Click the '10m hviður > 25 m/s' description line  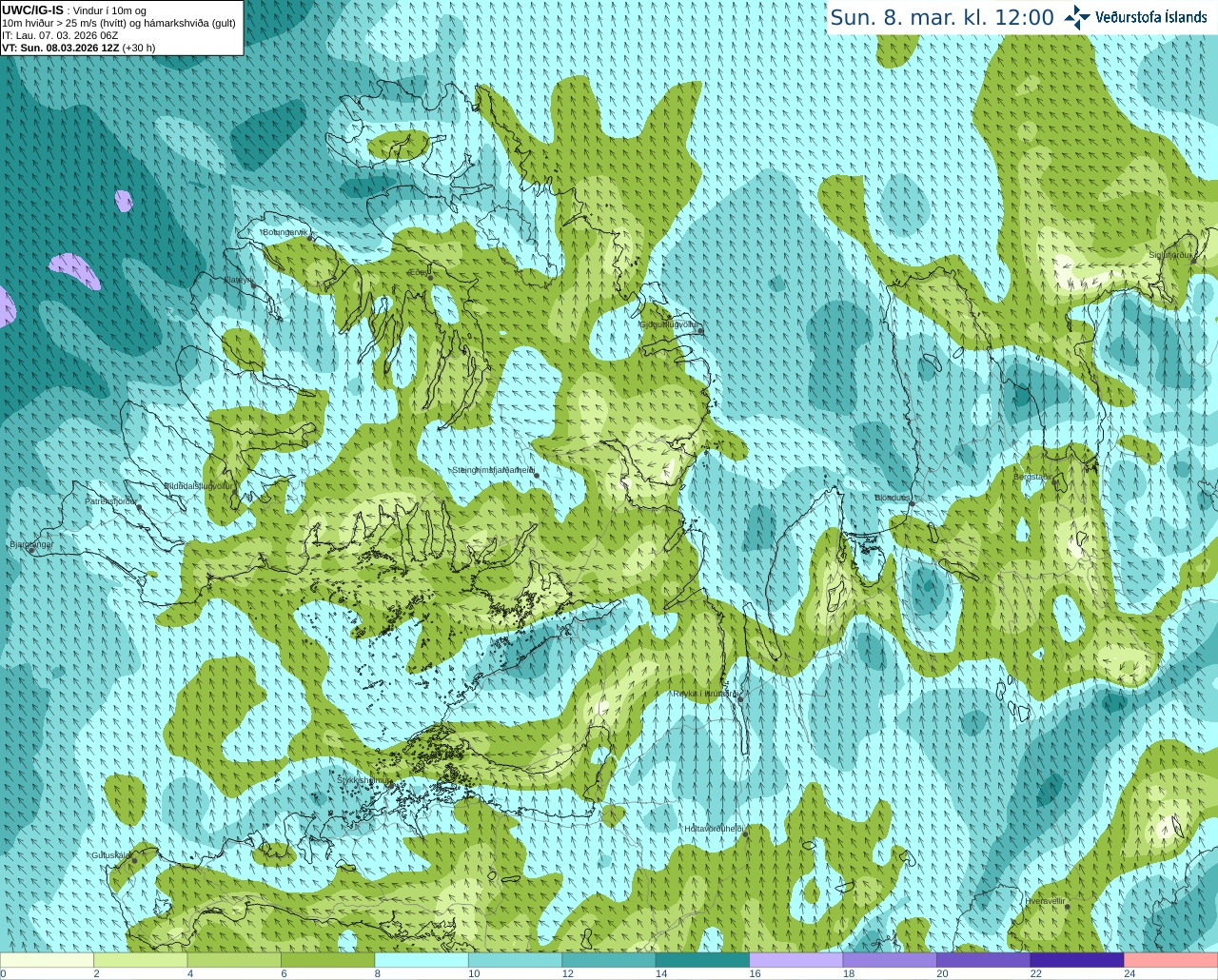coord(119,23)
